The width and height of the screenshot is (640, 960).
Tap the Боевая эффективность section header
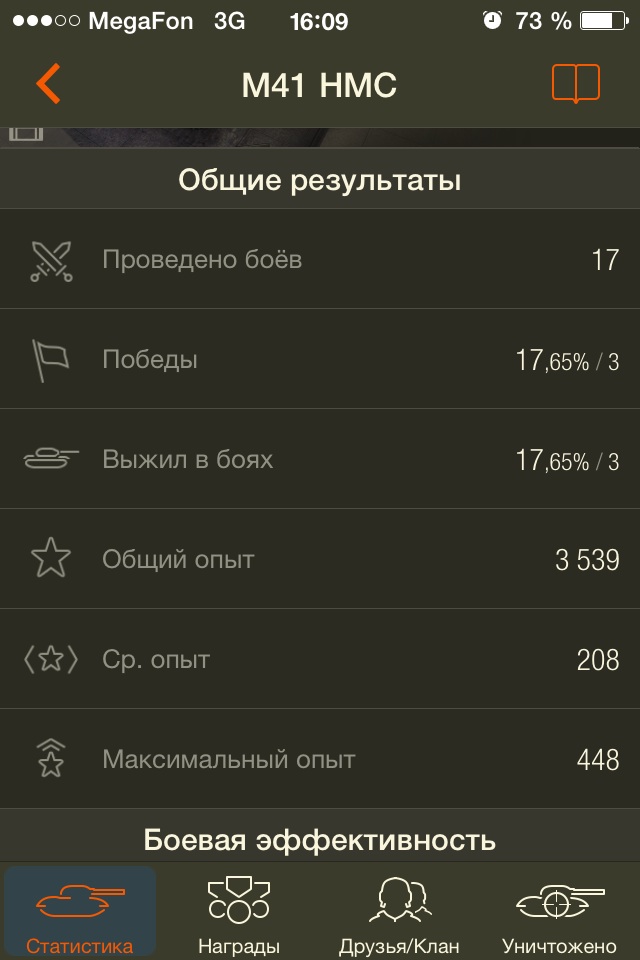click(320, 839)
